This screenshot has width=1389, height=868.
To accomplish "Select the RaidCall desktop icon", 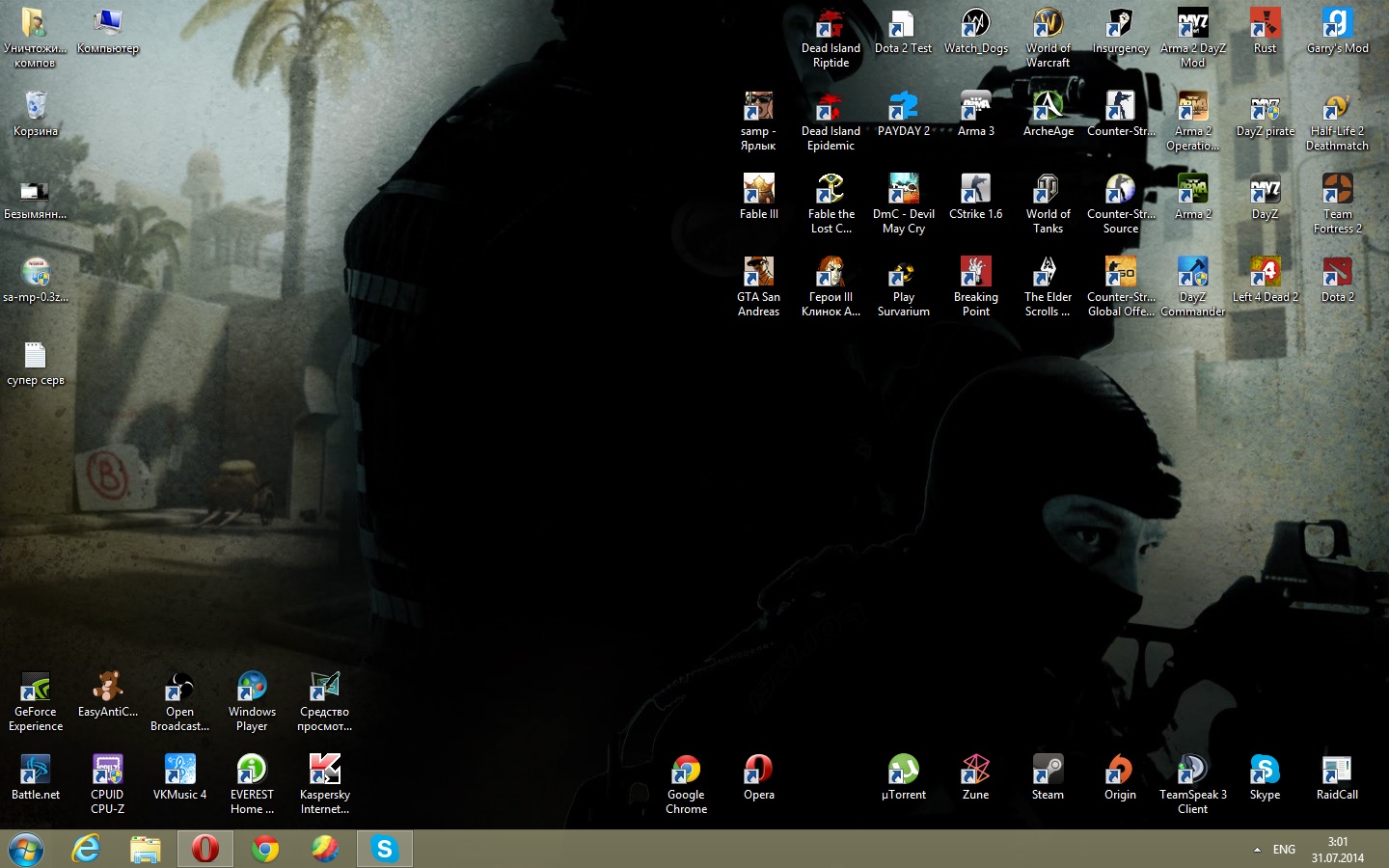I will click(1337, 778).
